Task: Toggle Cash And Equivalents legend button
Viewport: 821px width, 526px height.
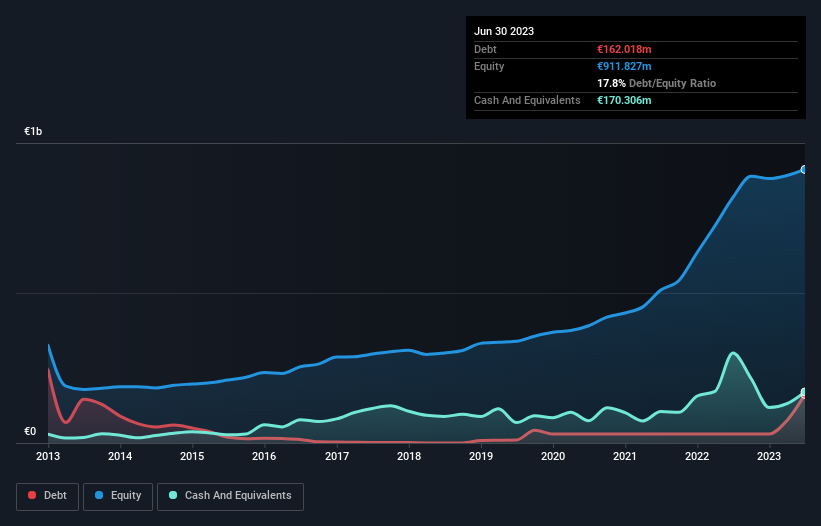Action: tap(230, 496)
